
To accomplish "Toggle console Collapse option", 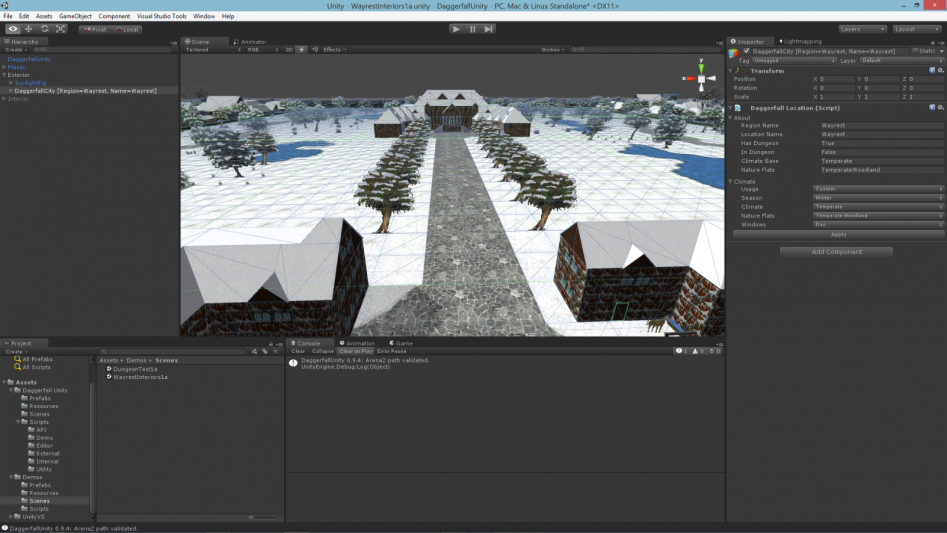I will (323, 351).
